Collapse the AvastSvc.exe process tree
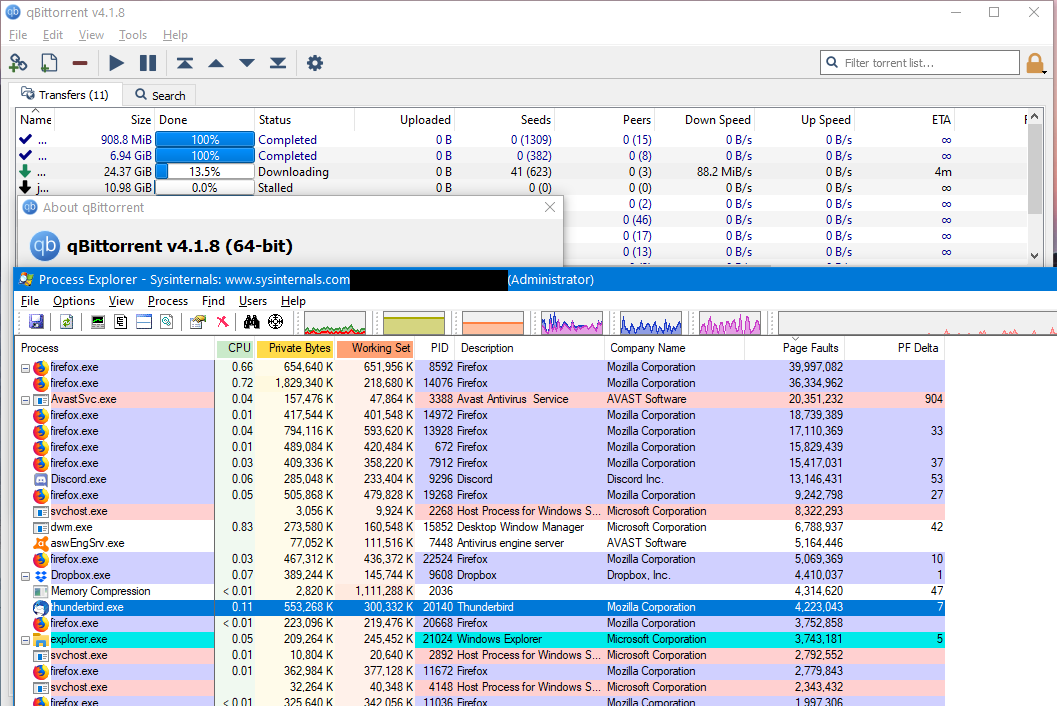Image resolution: width=1057 pixels, height=706 pixels. (25, 400)
